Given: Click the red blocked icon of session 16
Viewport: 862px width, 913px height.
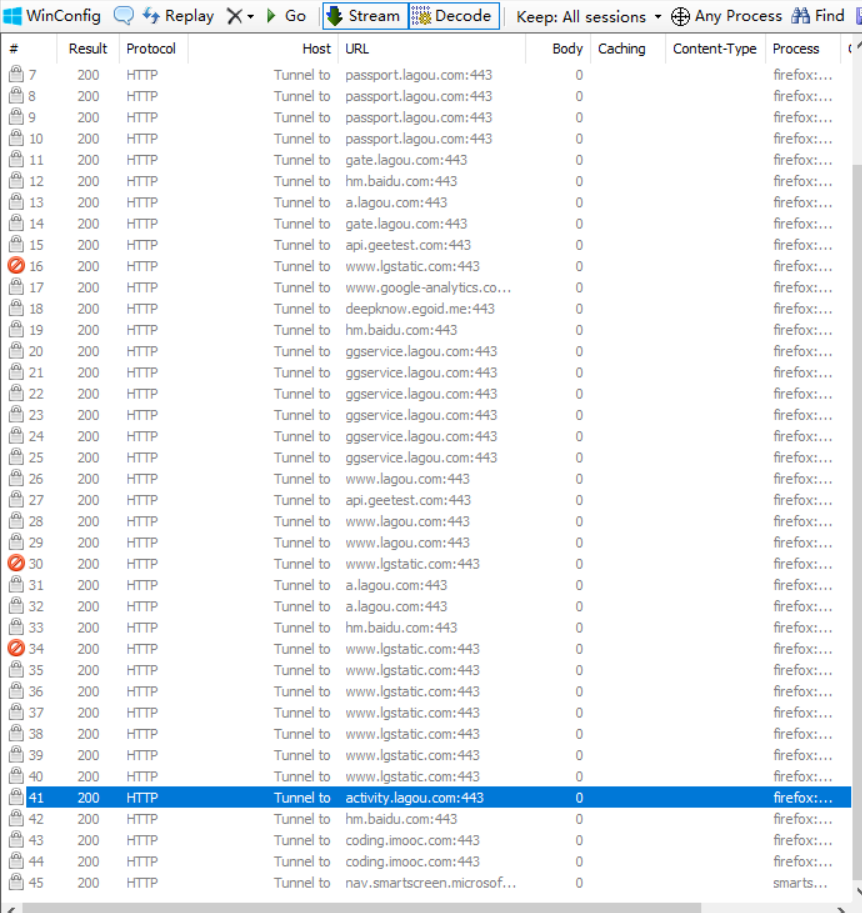Looking at the screenshot, I should tap(16, 266).
